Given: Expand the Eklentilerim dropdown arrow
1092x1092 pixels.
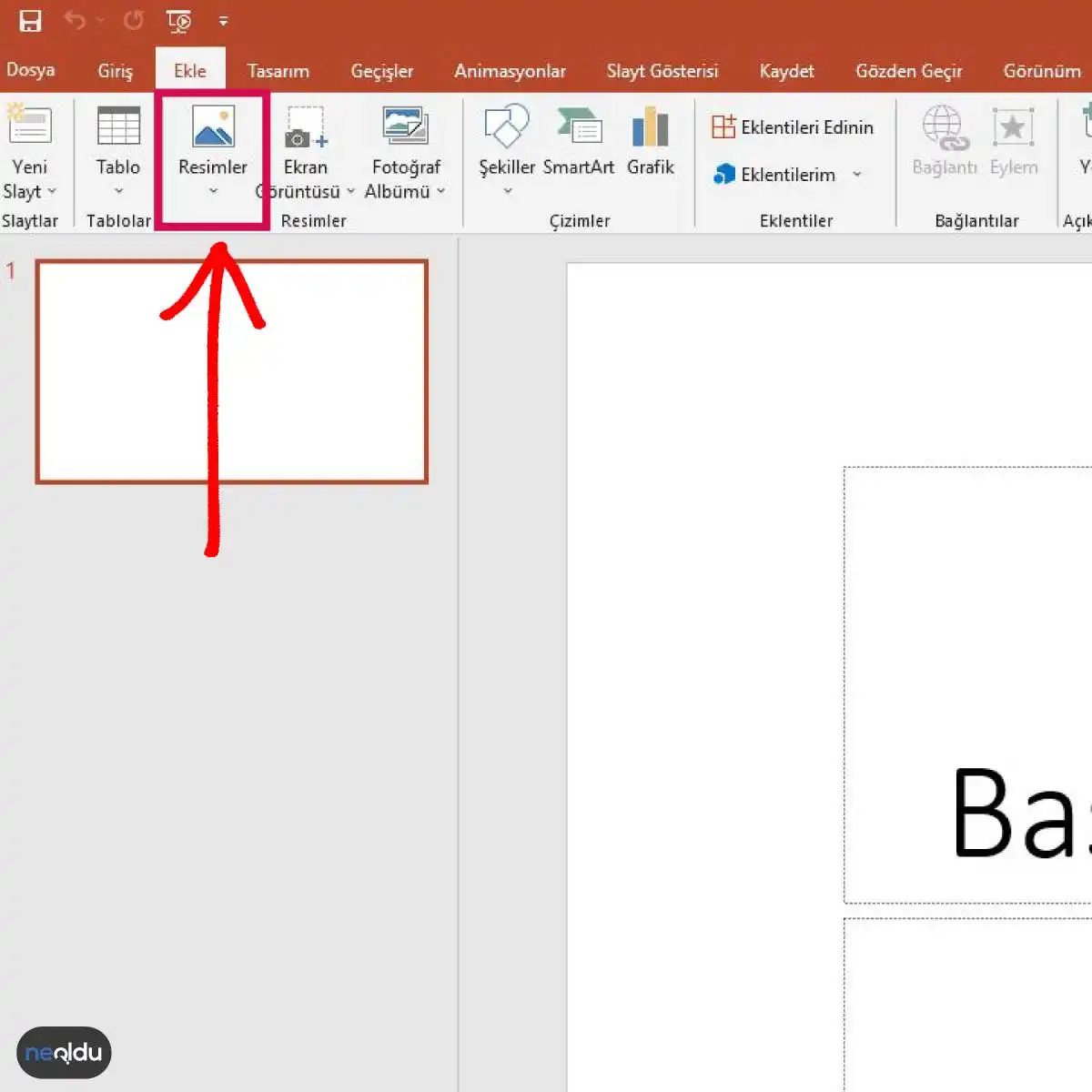Looking at the screenshot, I should tap(856, 174).
